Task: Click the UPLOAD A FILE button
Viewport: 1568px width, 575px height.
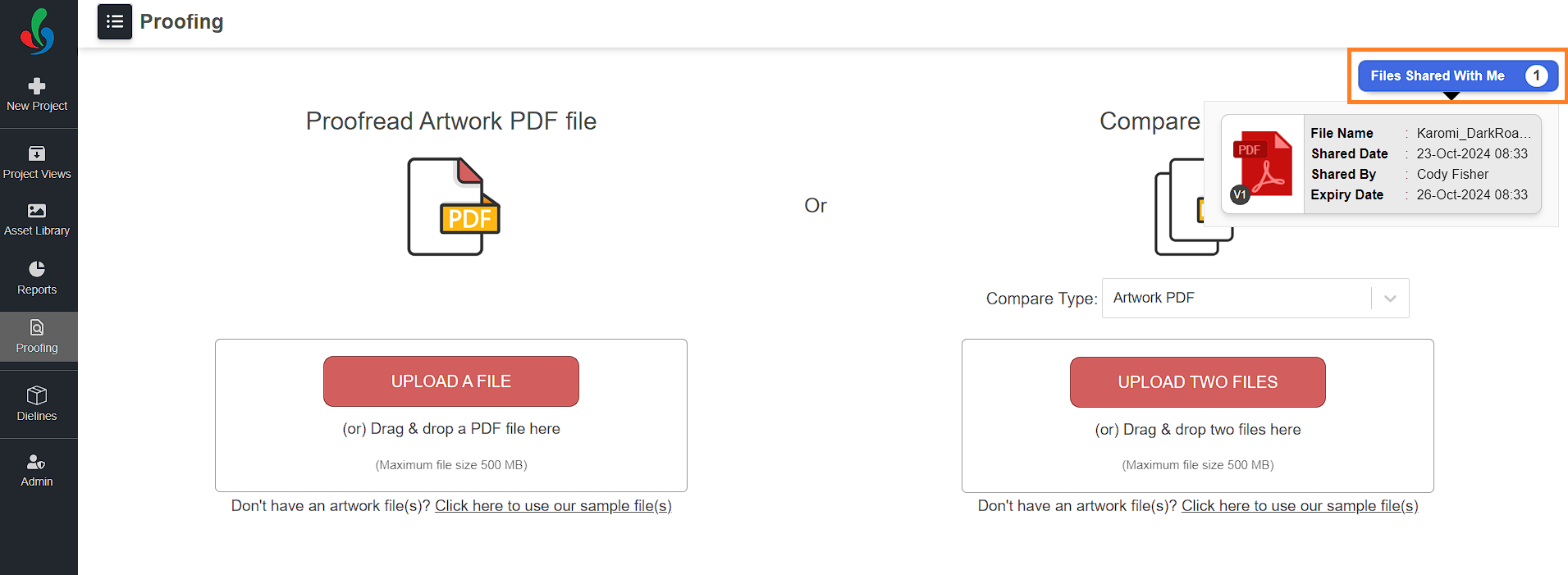Action: 451,381
